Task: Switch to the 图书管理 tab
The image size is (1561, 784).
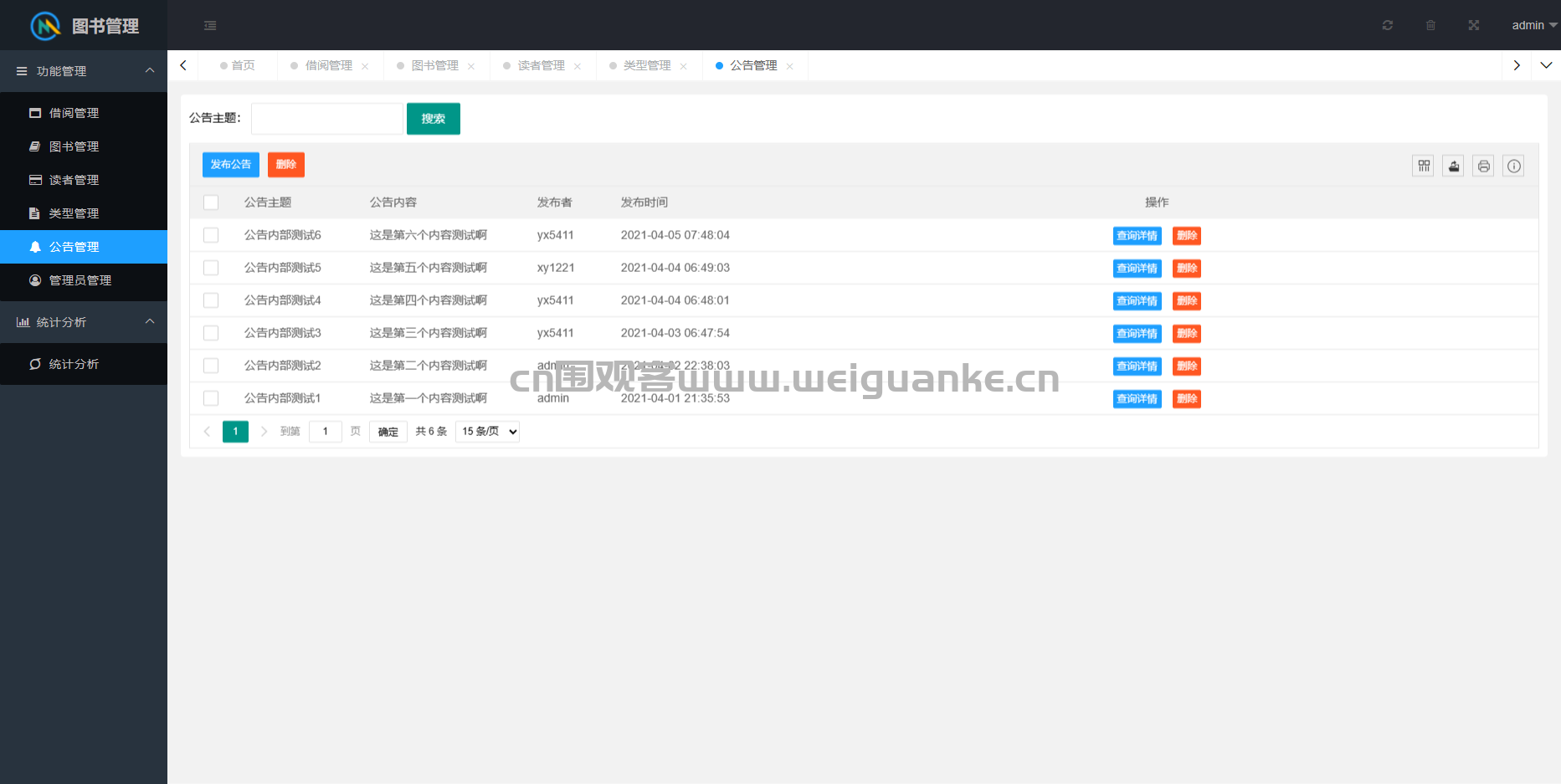Action: click(x=434, y=65)
